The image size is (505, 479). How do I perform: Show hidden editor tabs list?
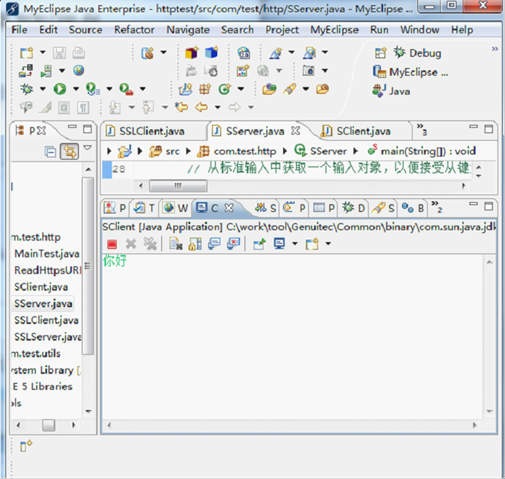pyautogui.click(x=421, y=130)
